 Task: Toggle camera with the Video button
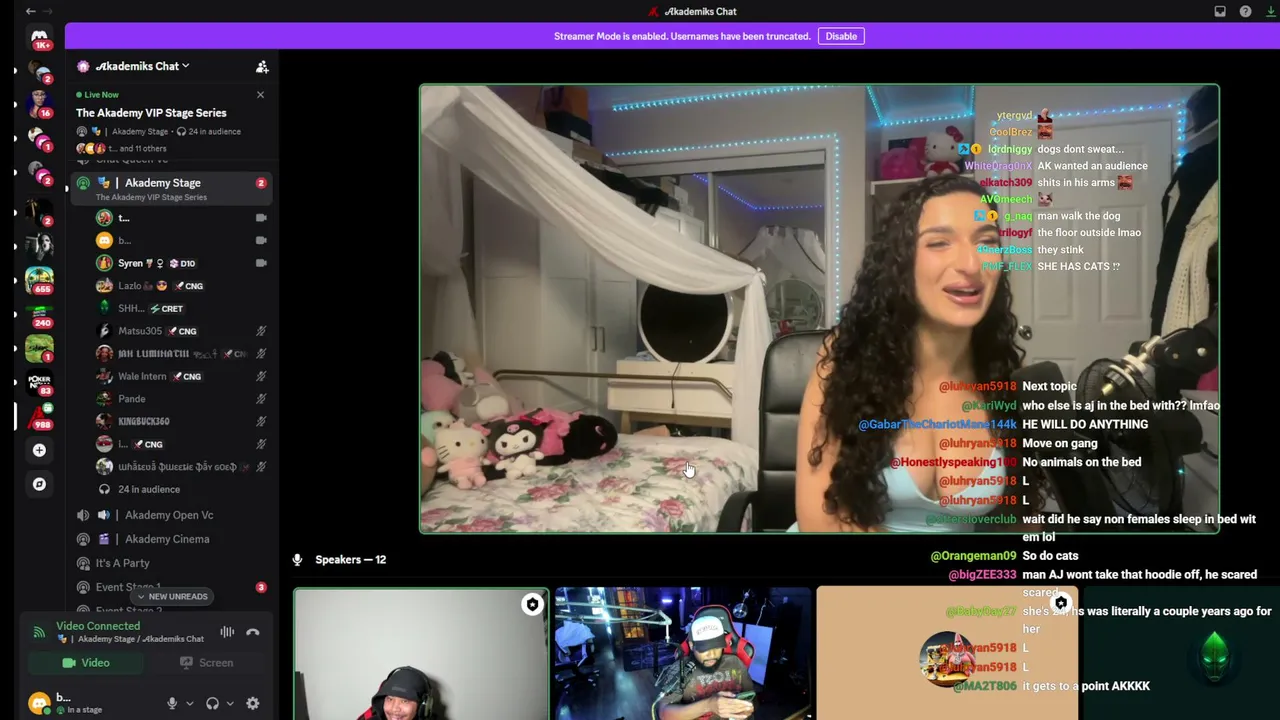click(86, 663)
